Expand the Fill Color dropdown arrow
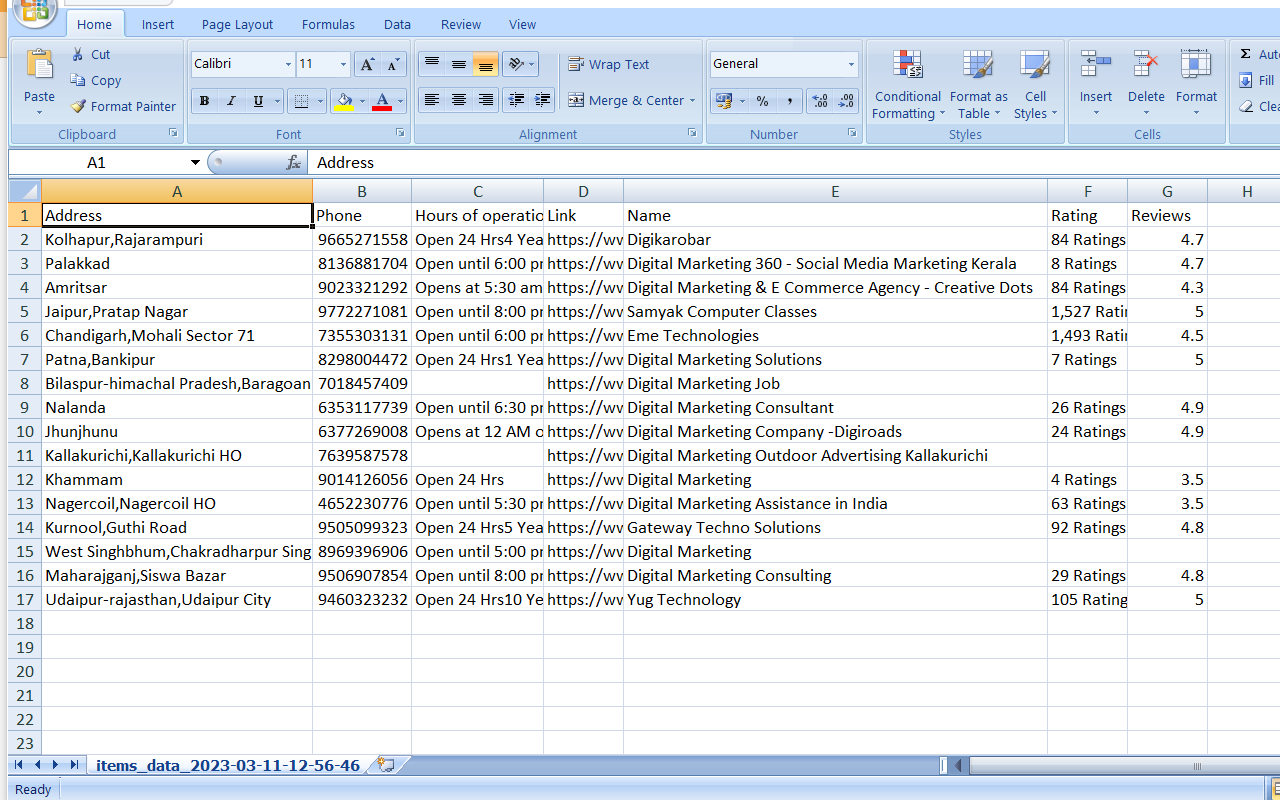 click(x=362, y=101)
